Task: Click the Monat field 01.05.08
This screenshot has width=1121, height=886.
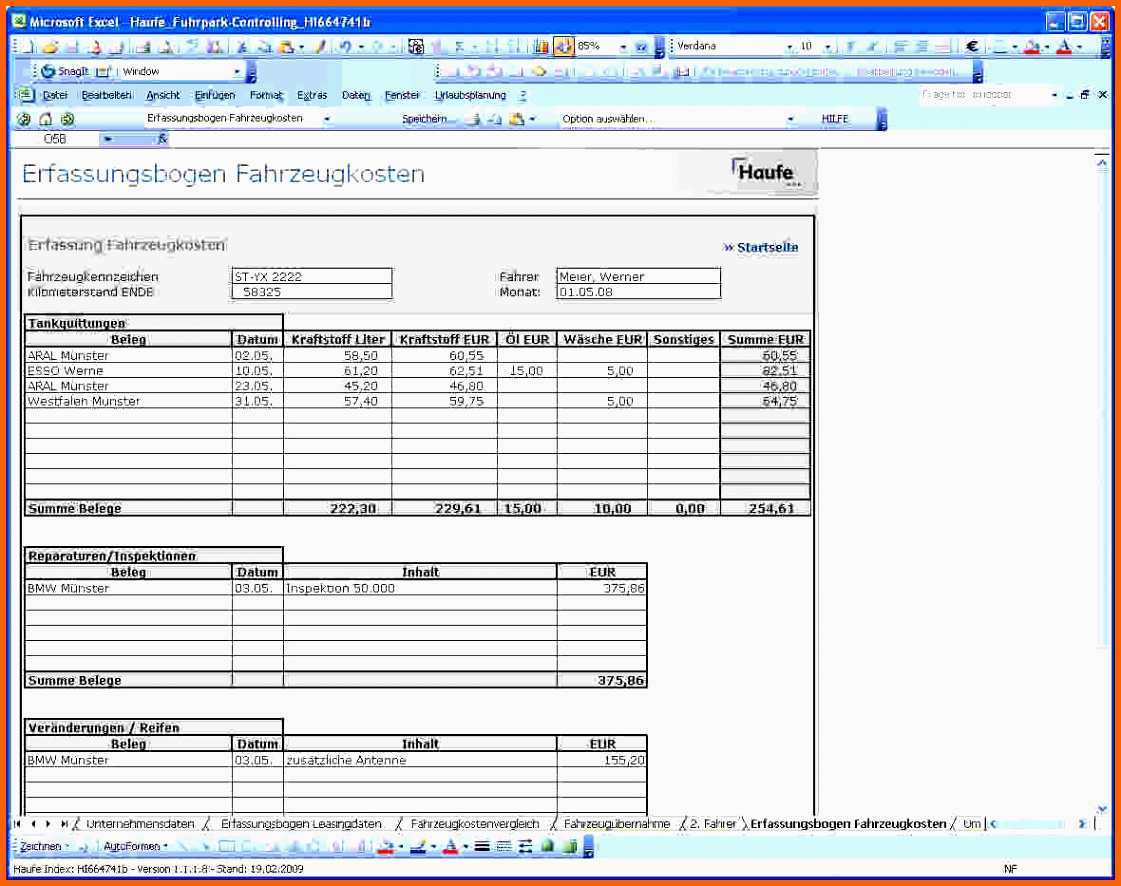Action: pyautogui.click(x=638, y=292)
